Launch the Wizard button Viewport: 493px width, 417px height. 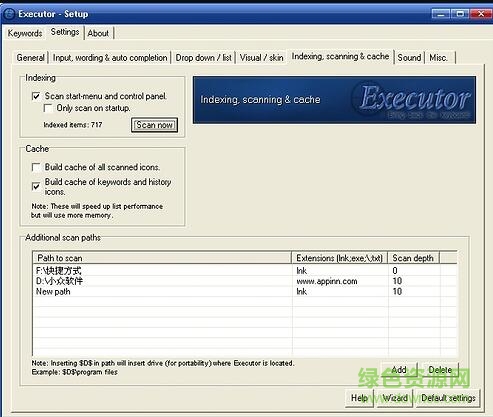(395, 398)
